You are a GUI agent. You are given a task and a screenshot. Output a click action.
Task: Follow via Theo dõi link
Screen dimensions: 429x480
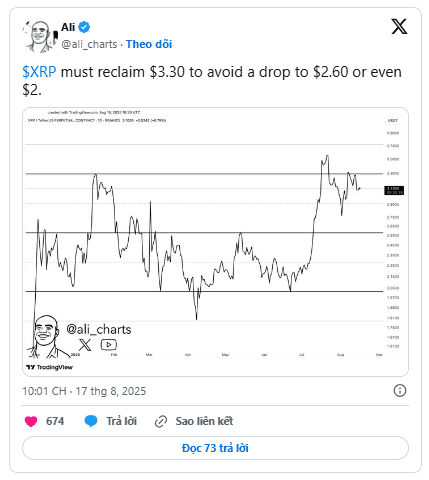point(149,44)
